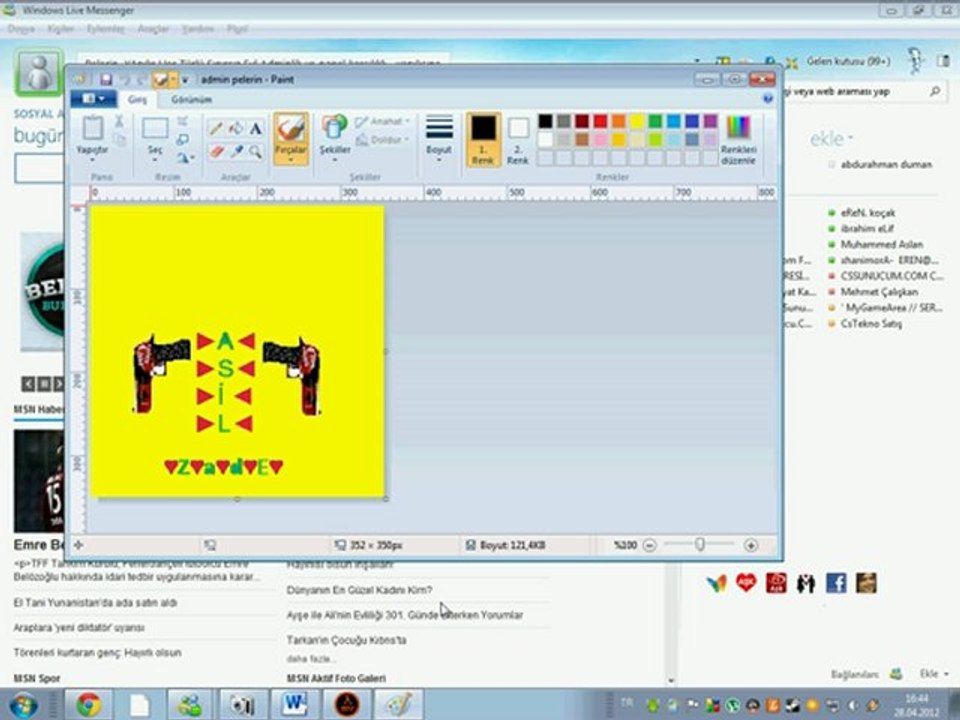
Task: Expand the Quick Access Toolbar customize arrow
Action: click(185, 80)
